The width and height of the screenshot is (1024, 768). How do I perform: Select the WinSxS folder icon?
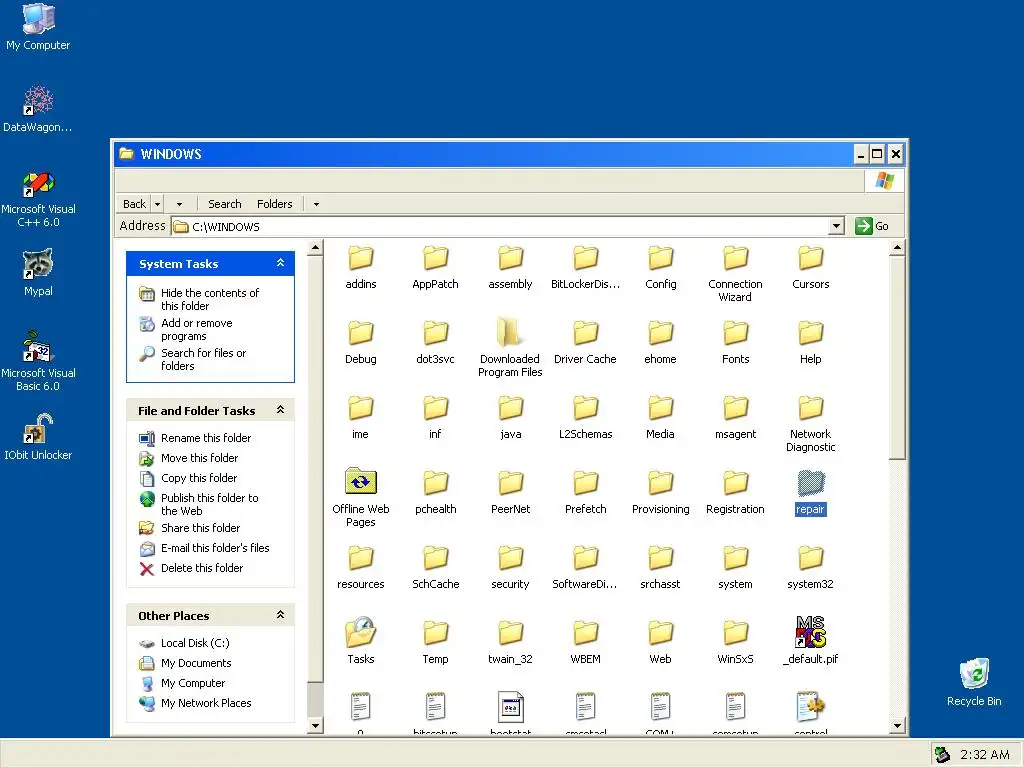[x=735, y=632]
